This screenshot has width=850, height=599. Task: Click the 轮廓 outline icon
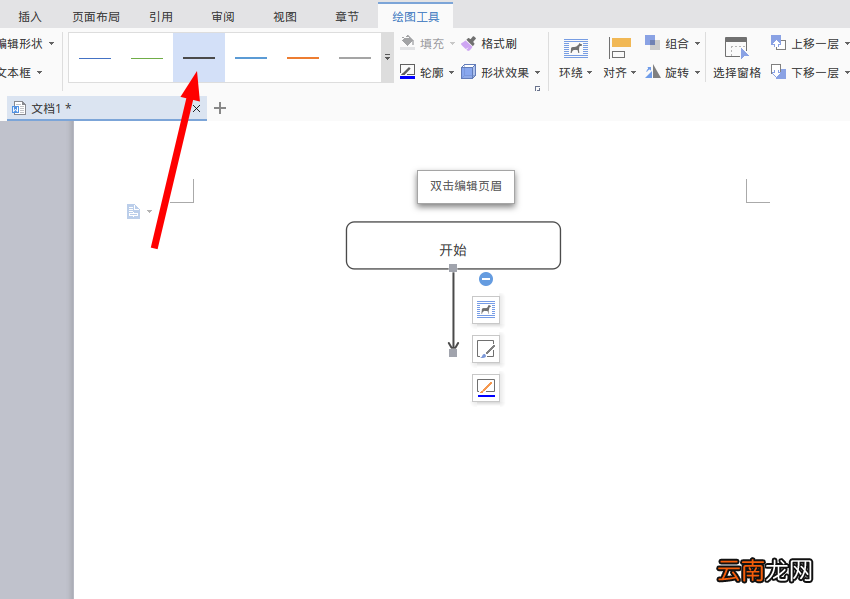pos(408,72)
